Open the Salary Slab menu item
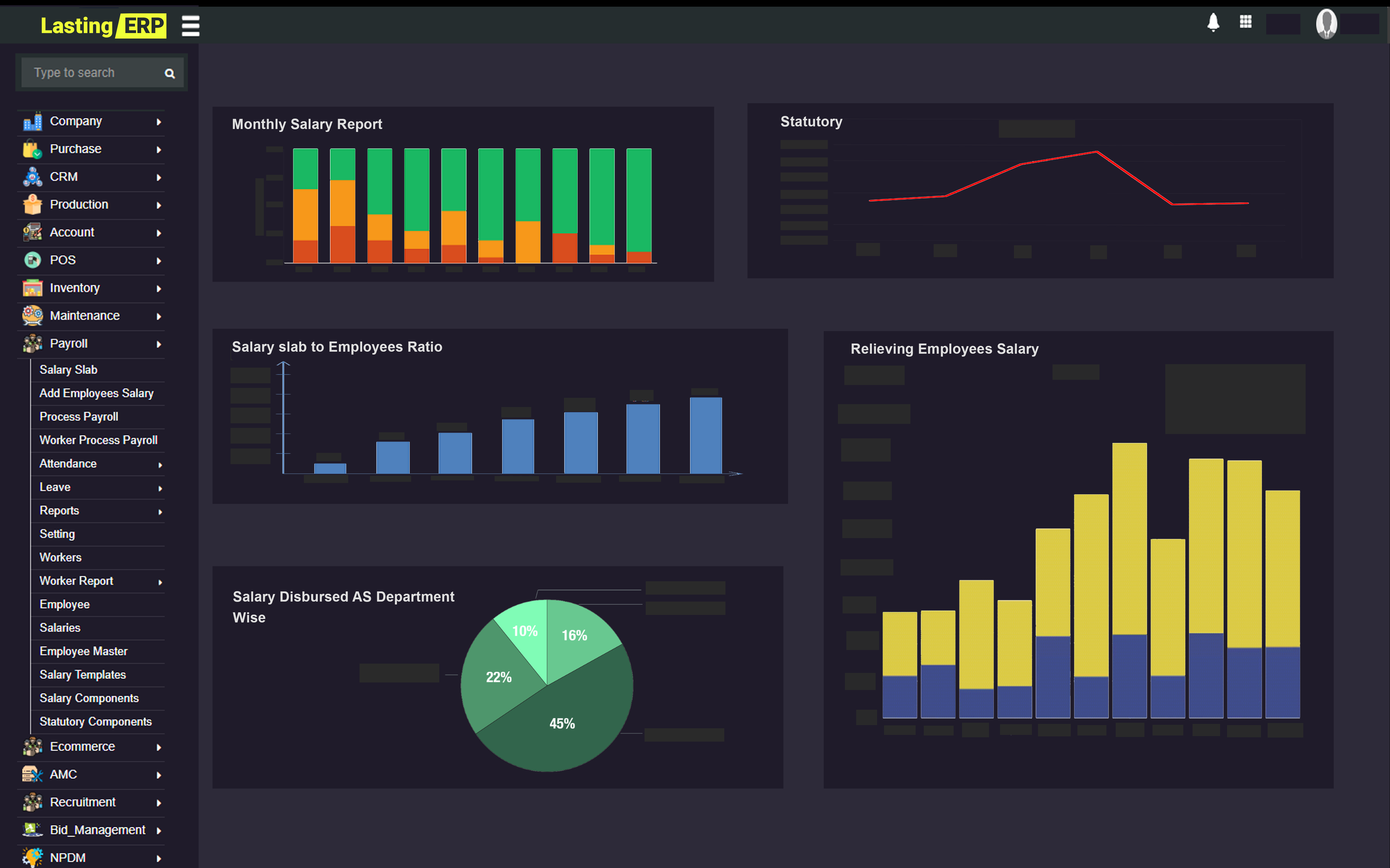 click(x=68, y=370)
